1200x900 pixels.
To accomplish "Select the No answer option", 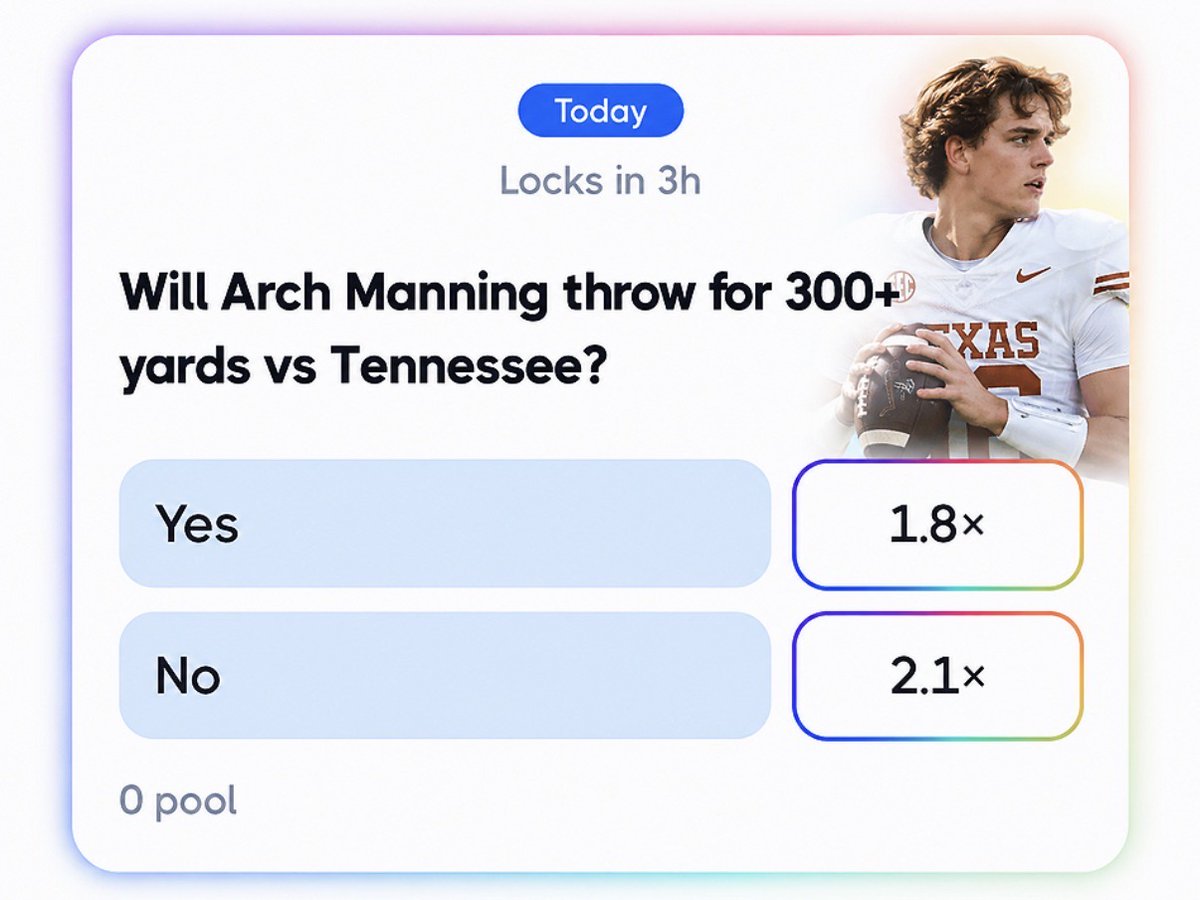I will [x=445, y=676].
